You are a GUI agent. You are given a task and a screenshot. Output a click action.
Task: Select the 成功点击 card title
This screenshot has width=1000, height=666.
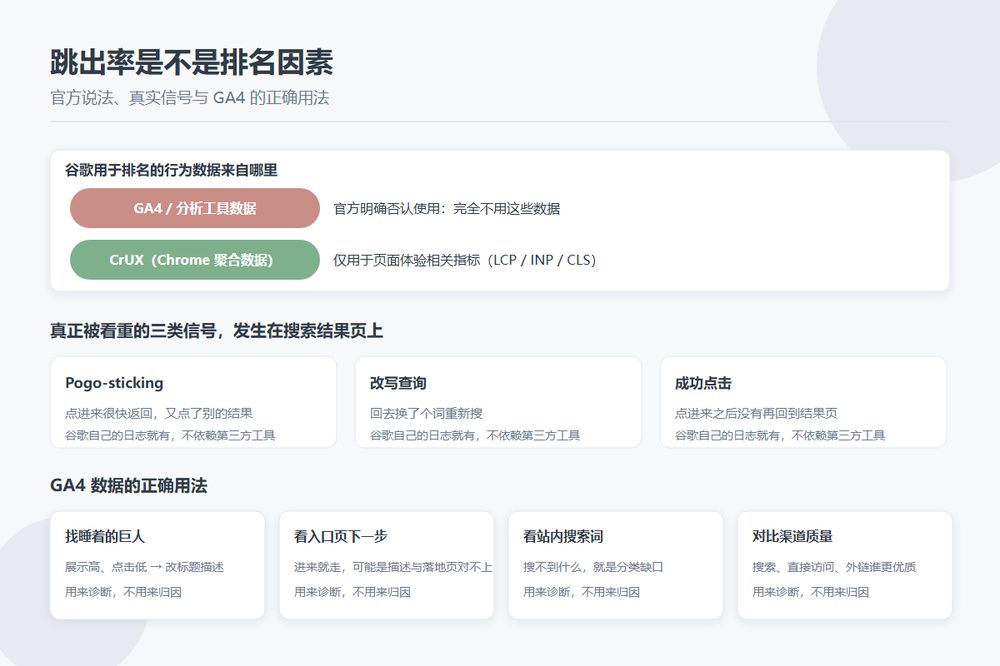click(703, 383)
